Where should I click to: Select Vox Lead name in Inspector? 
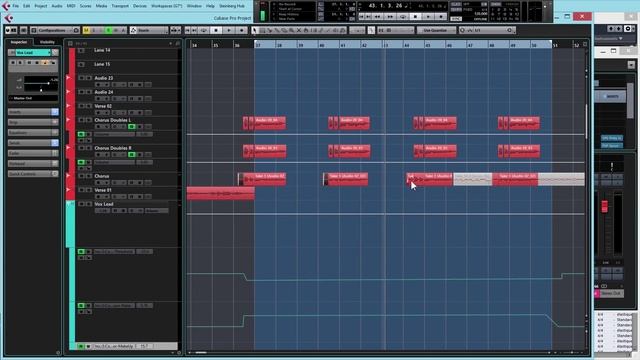pos(33,53)
